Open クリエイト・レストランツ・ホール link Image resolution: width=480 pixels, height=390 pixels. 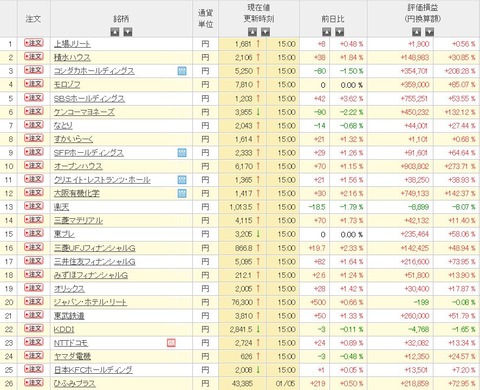pyautogui.click(x=102, y=180)
